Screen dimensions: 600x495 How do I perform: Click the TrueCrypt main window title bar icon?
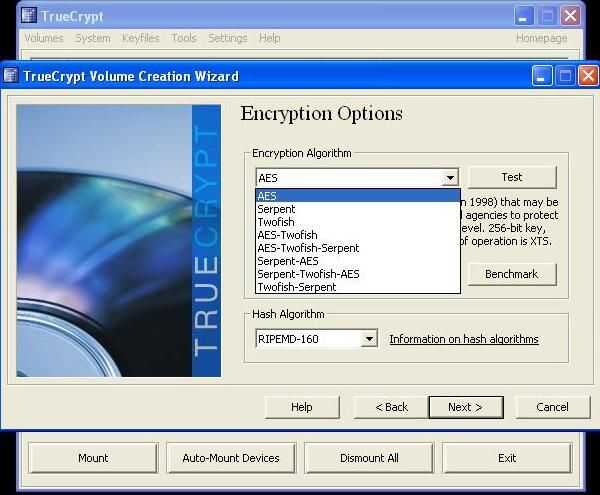click(28, 16)
